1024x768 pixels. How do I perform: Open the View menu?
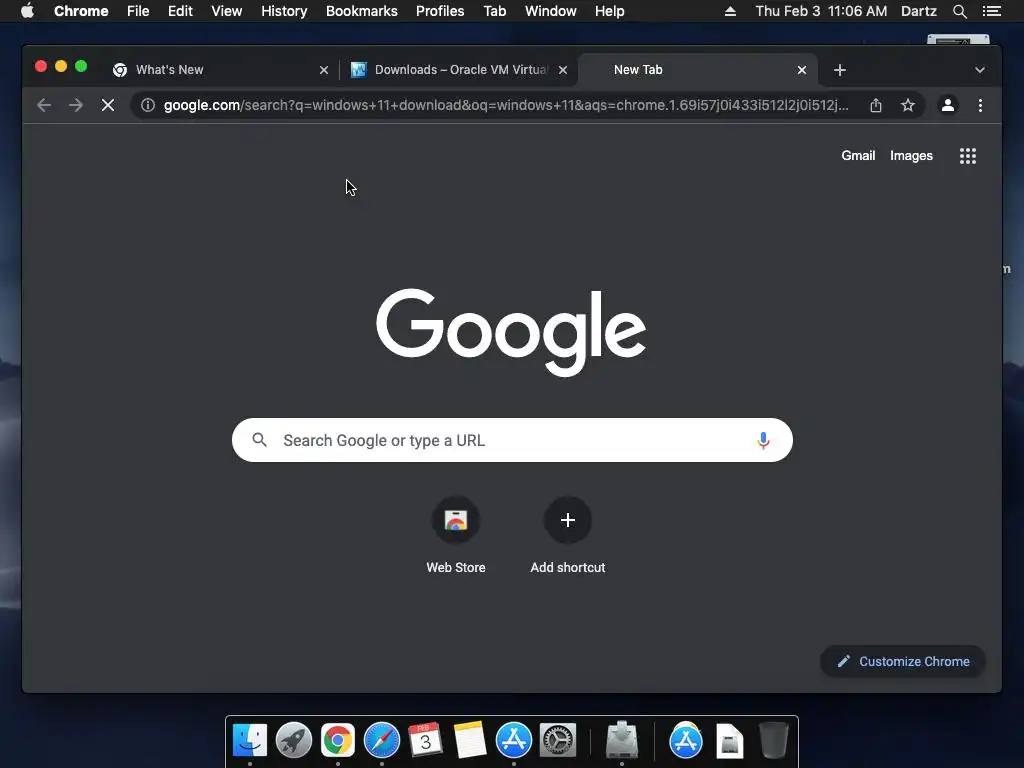(227, 11)
